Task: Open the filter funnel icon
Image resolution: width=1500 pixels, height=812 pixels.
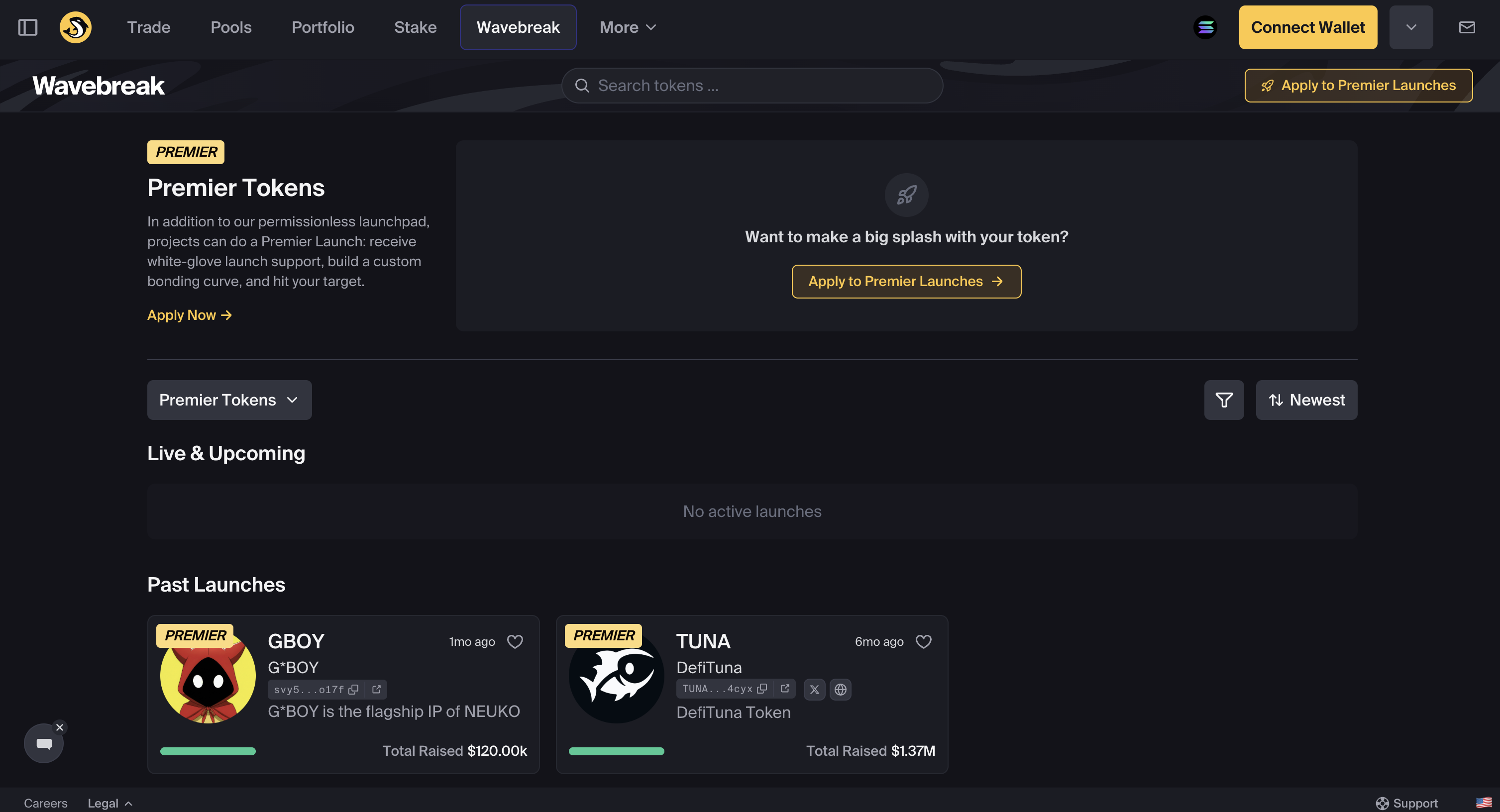Action: pyautogui.click(x=1223, y=400)
